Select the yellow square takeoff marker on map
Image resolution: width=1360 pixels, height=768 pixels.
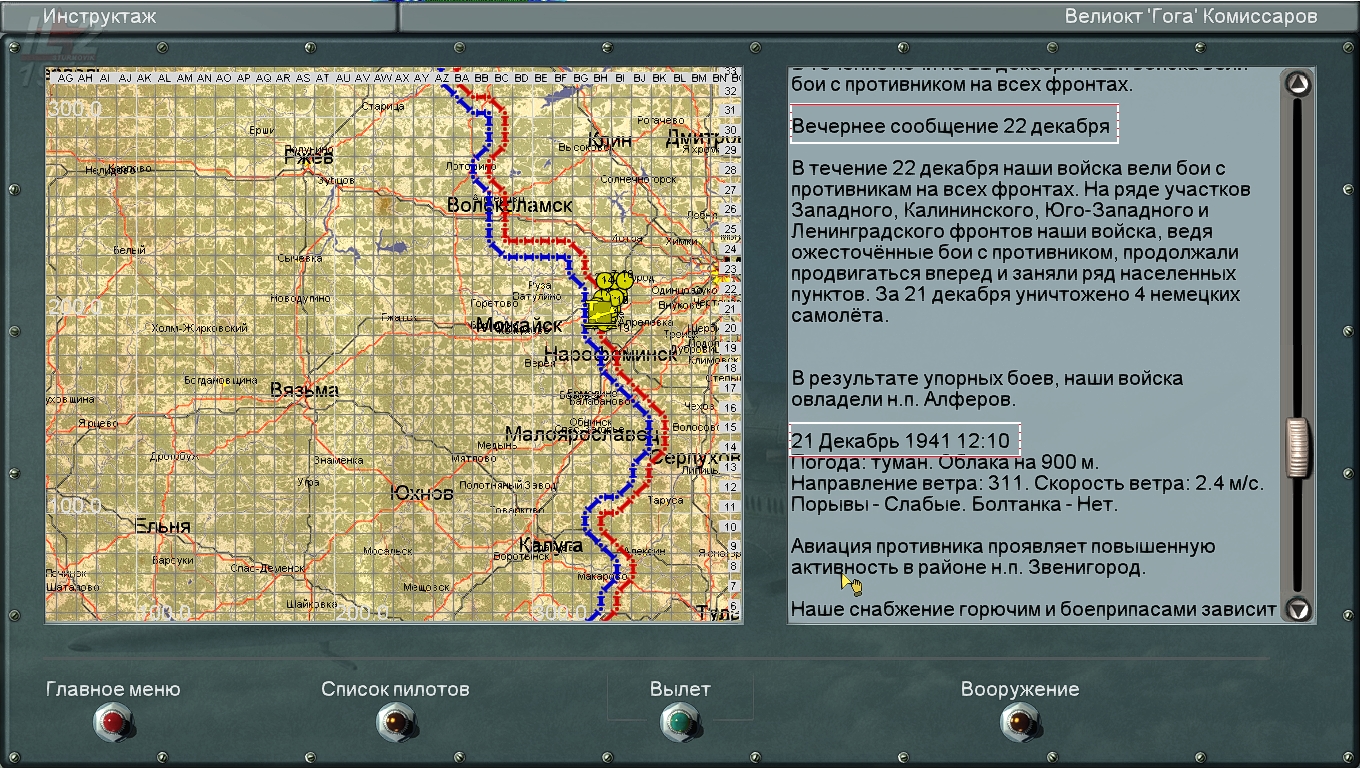coord(603,312)
